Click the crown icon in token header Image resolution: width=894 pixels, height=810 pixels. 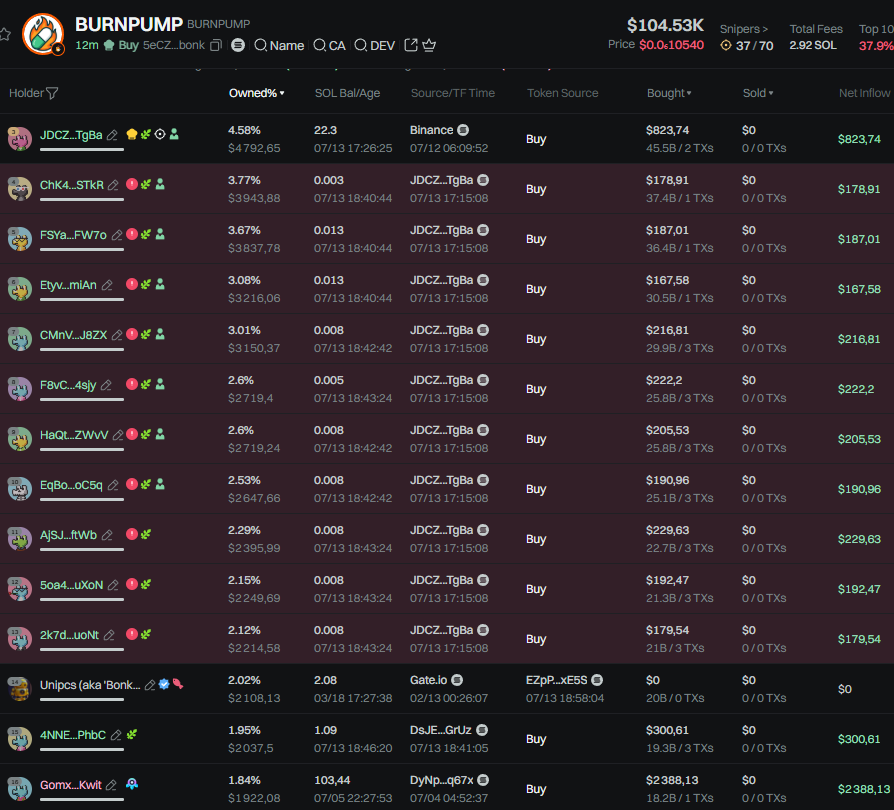(429, 45)
